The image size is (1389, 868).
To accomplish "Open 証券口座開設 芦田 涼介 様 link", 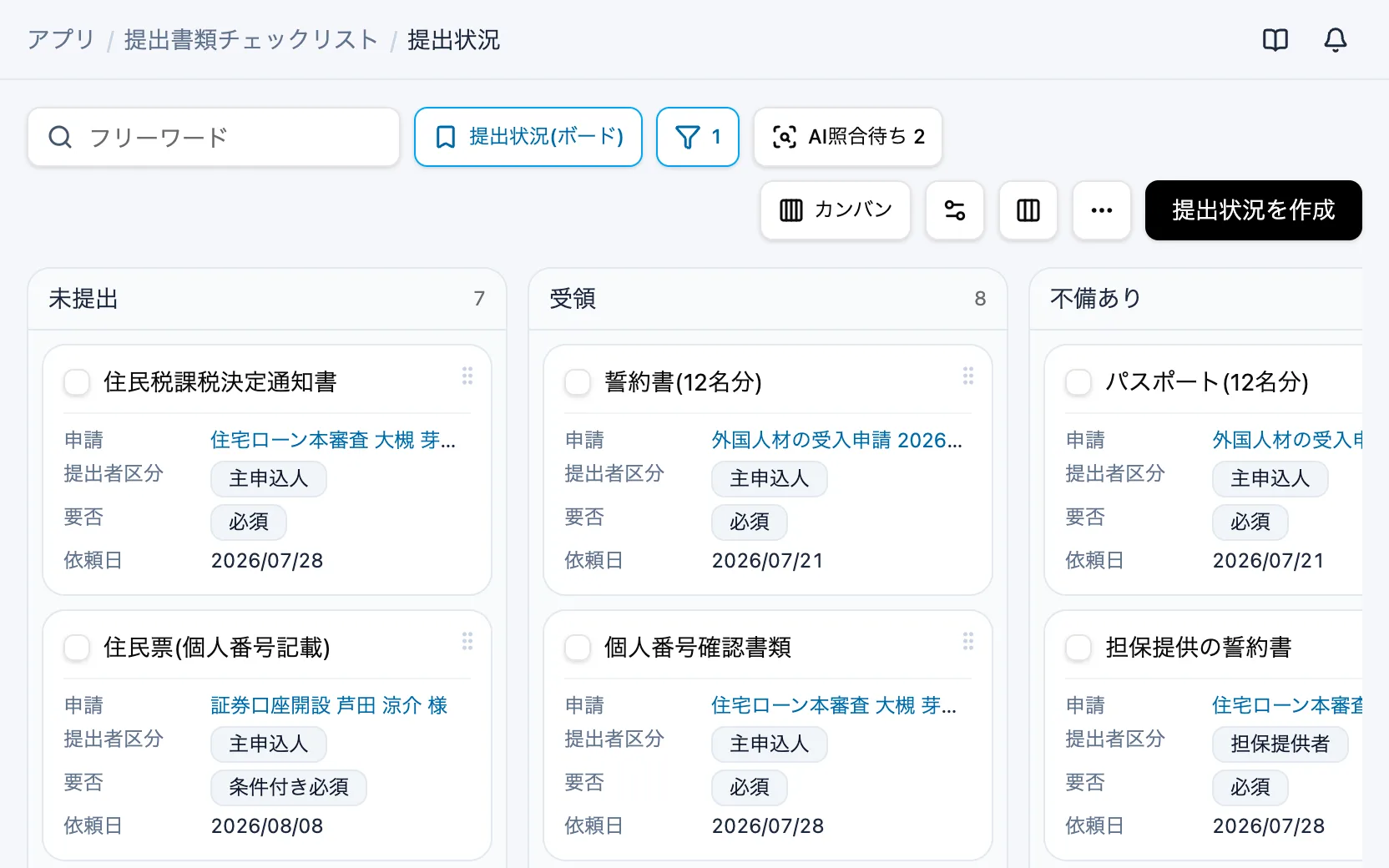I will point(329,705).
